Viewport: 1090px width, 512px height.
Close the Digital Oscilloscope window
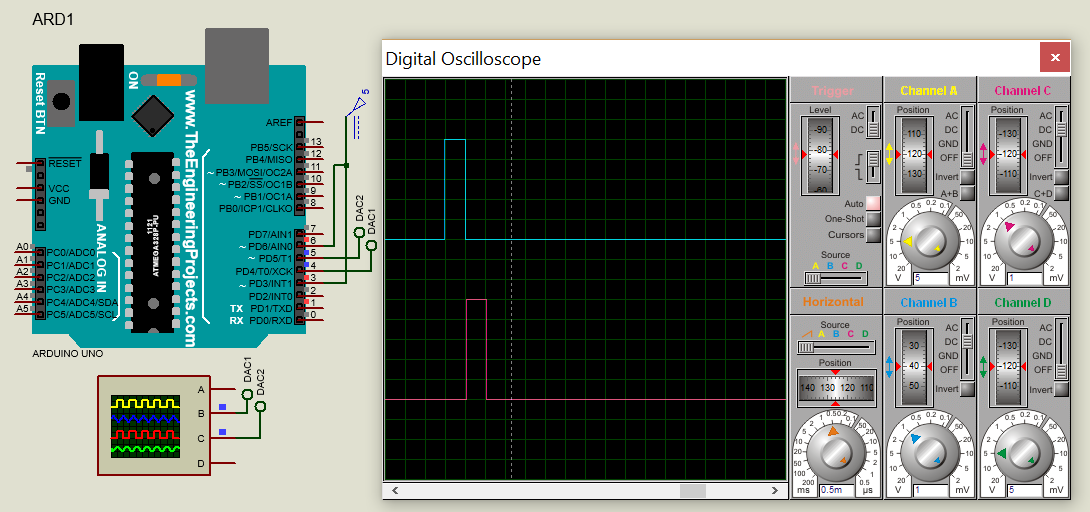pyautogui.click(x=1055, y=59)
